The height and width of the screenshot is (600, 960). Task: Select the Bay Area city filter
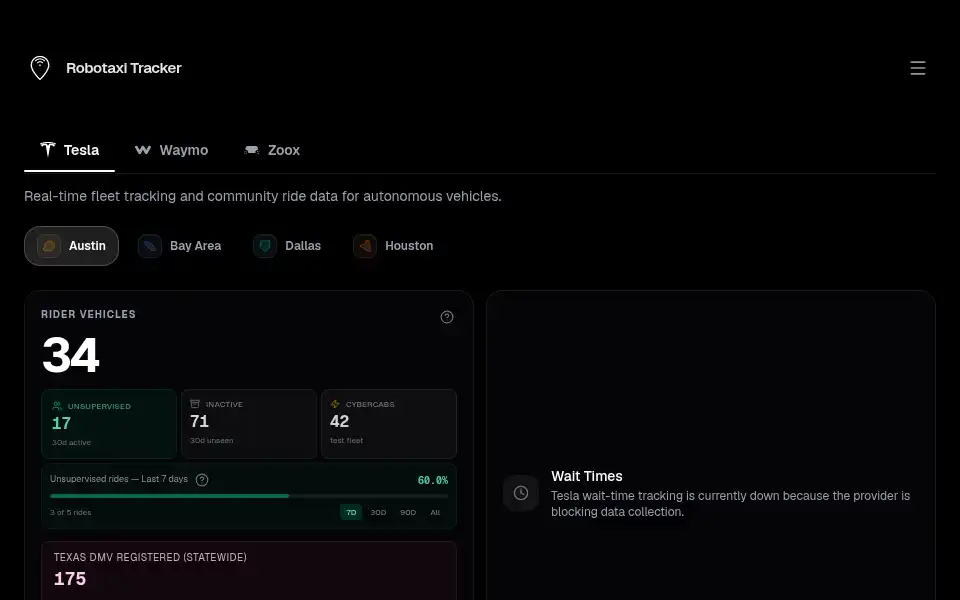[179, 246]
